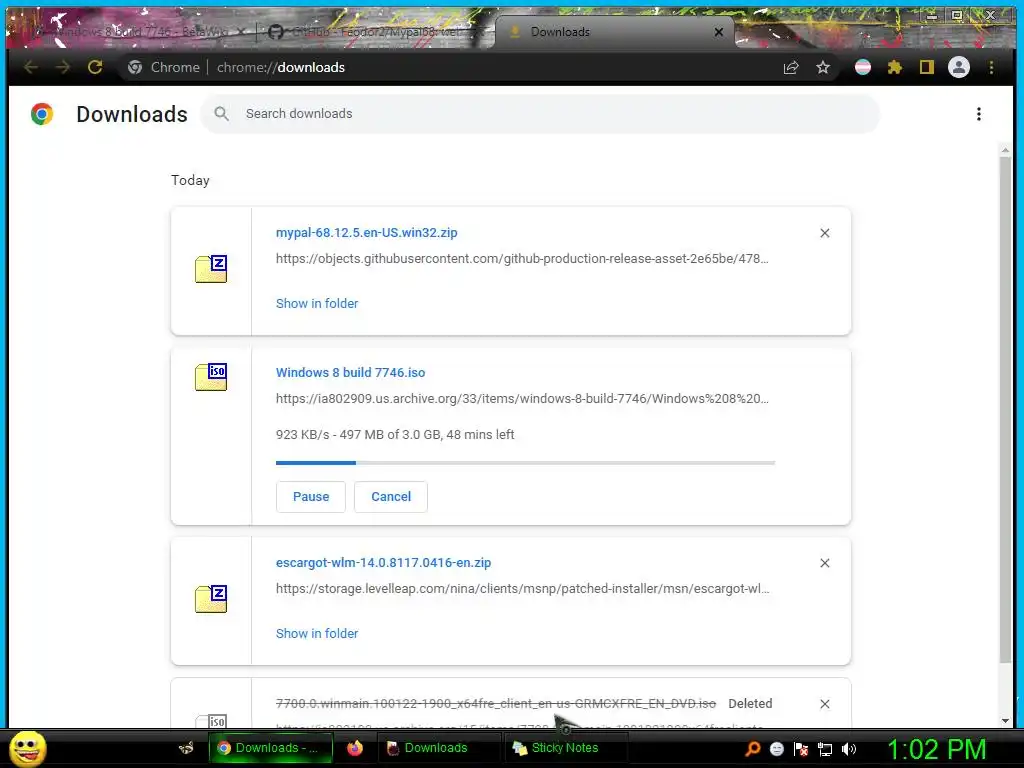Pause the Windows 8 iso download
The width and height of the screenshot is (1024, 768).
pos(311,496)
